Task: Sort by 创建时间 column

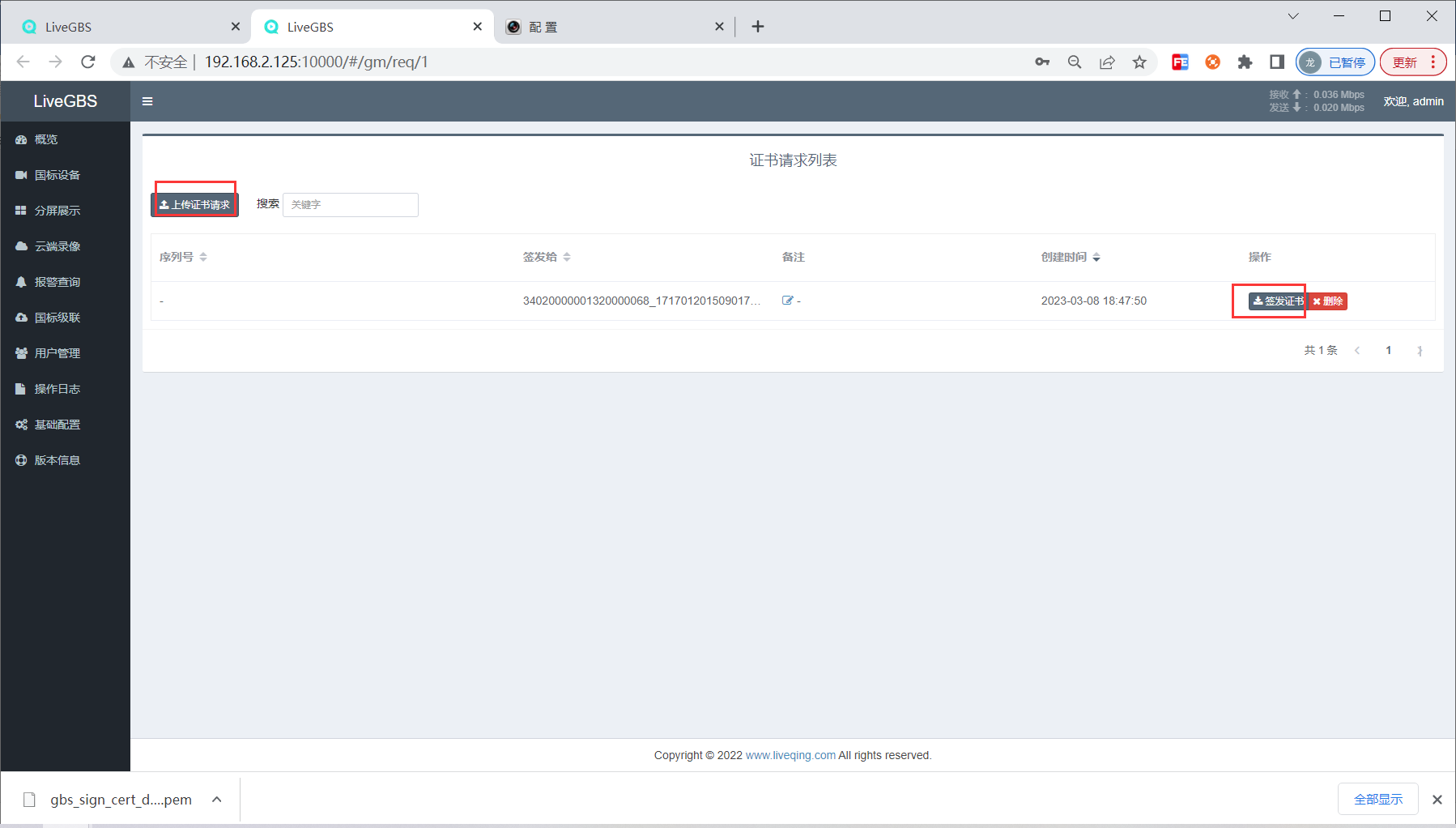Action: click(1071, 257)
